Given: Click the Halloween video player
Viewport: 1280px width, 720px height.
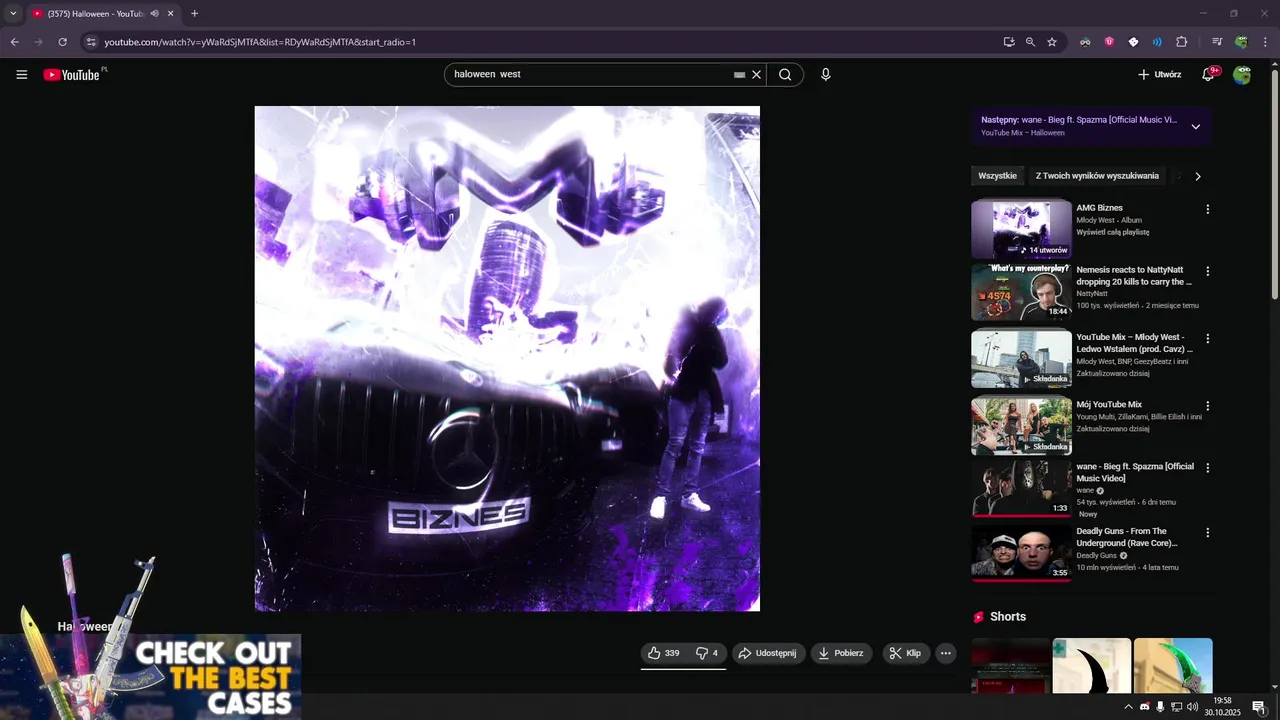Looking at the screenshot, I should click(x=507, y=358).
